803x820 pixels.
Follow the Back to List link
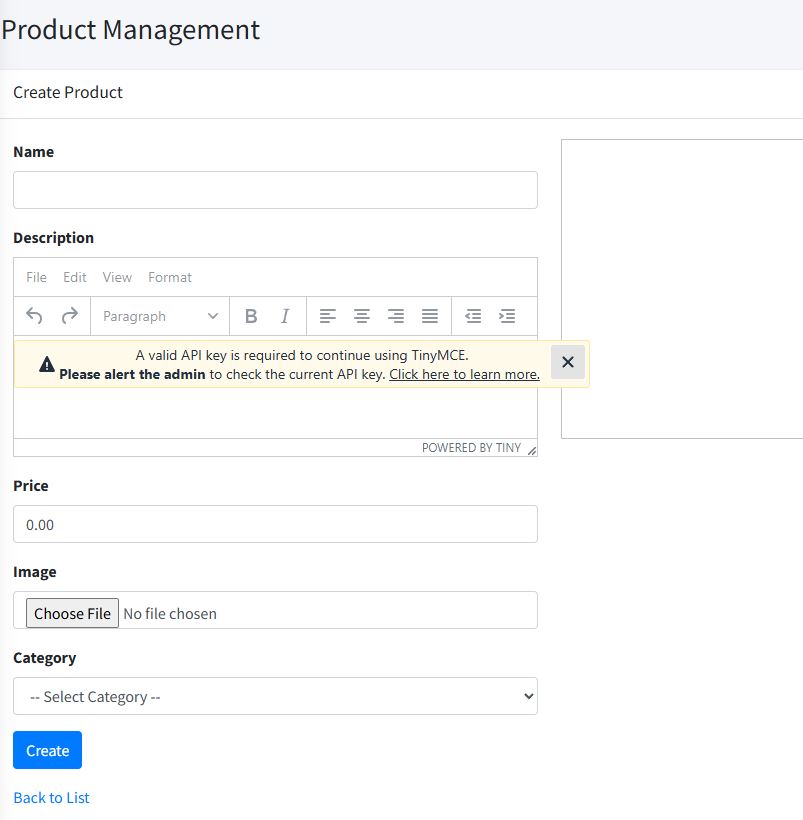[51, 797]
